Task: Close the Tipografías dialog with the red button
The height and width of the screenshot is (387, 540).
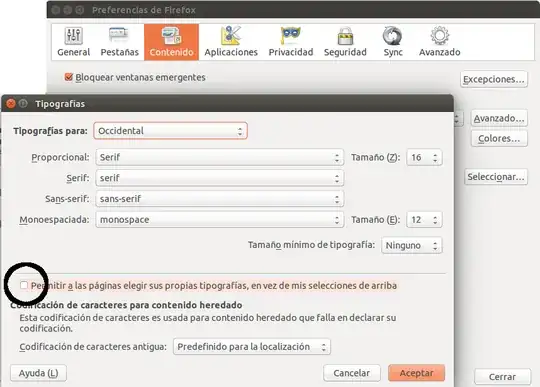Action: pyautogui.click(x=11, y=103)
